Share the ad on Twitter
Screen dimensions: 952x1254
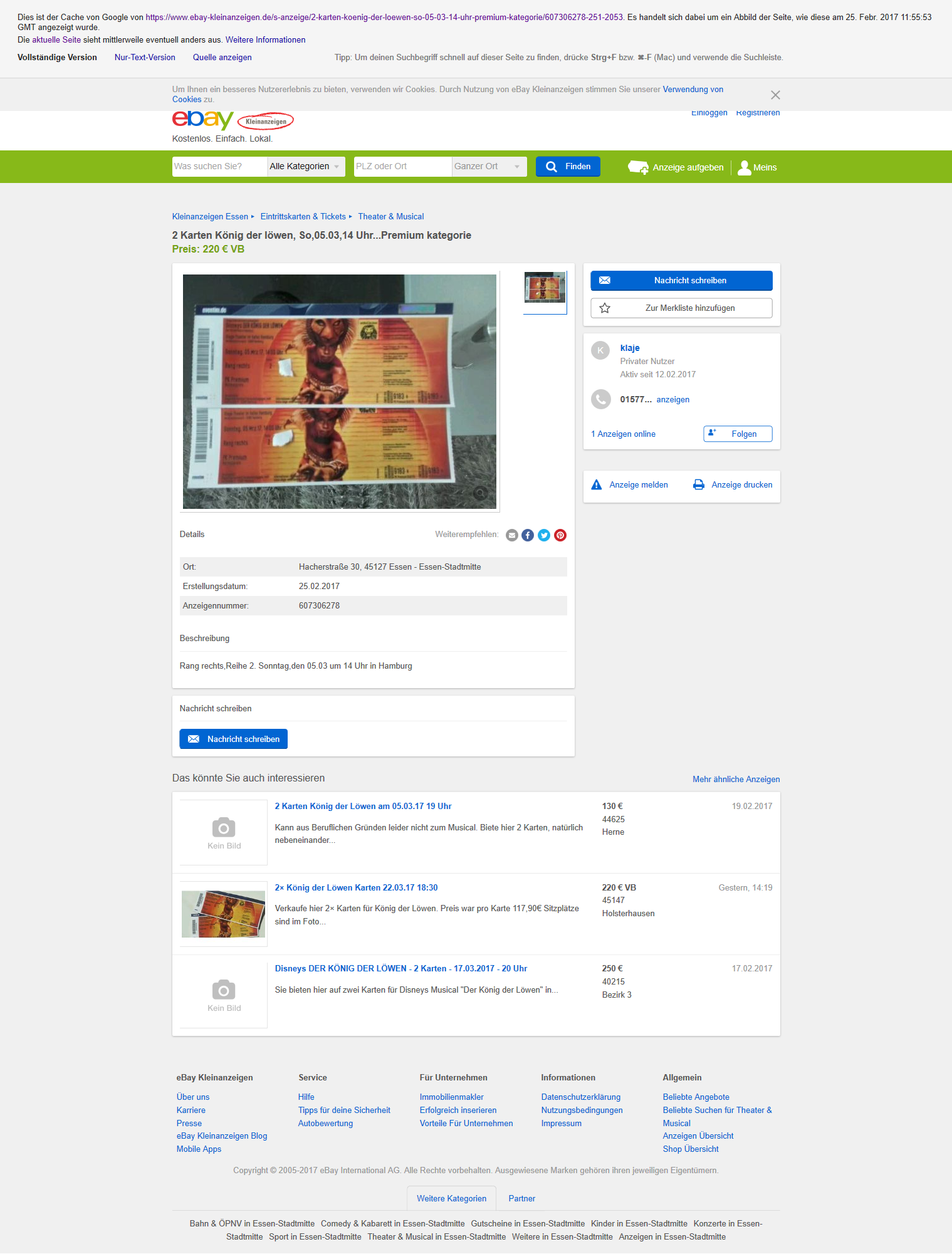tap(544, 535)
